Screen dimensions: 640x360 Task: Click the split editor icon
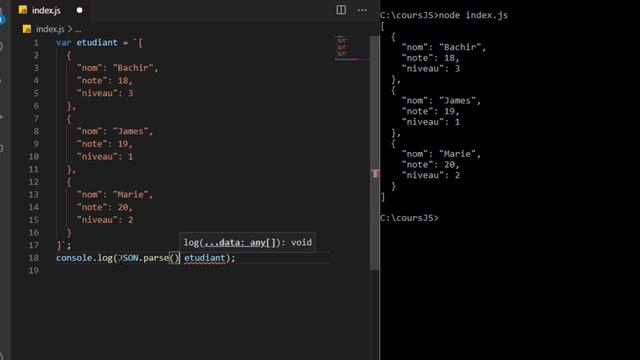pos(341,10)
